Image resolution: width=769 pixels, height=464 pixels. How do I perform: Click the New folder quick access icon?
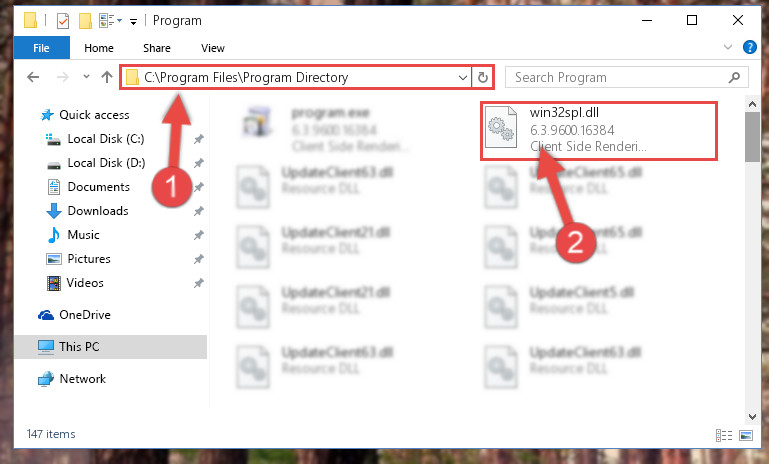coord(85,21)
